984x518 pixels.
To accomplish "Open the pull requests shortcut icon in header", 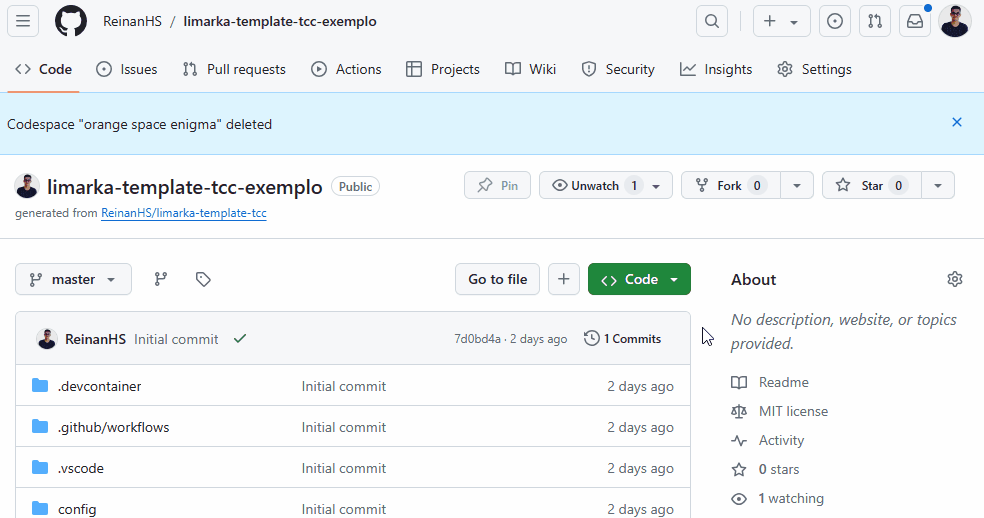I will pyautogui.click(x=875, y=21).
